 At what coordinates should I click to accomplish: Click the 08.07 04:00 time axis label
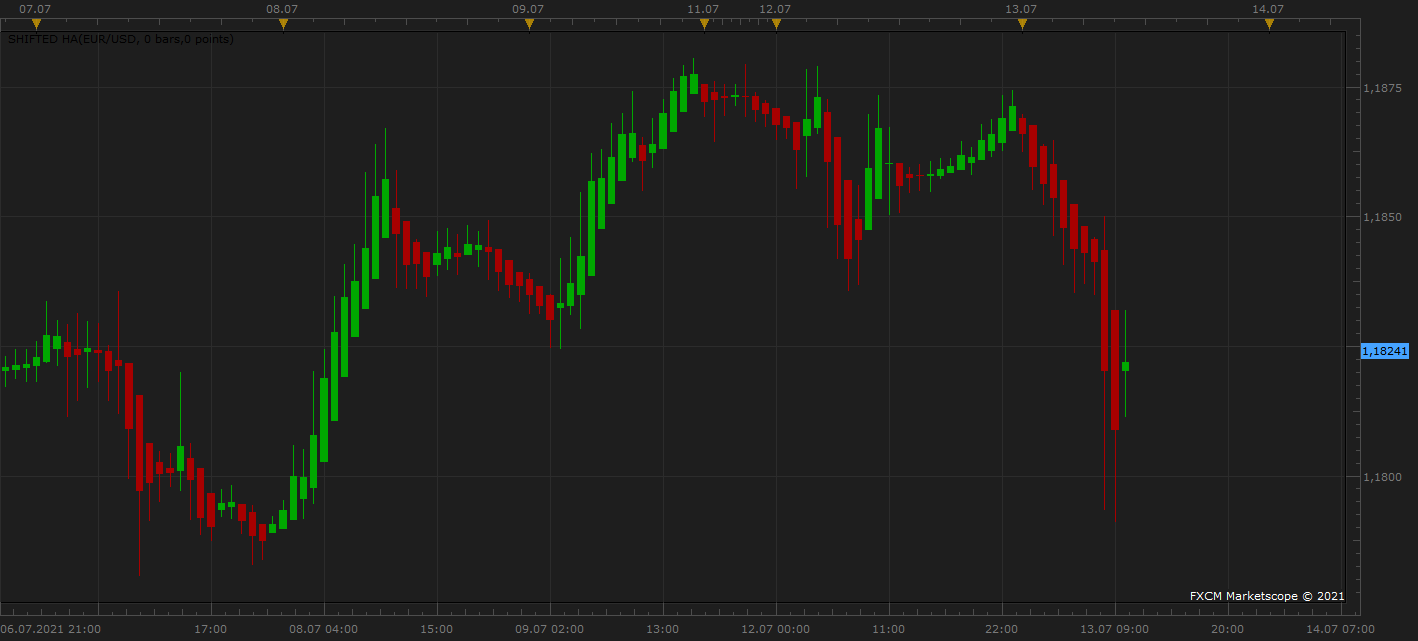pos(324,629)
